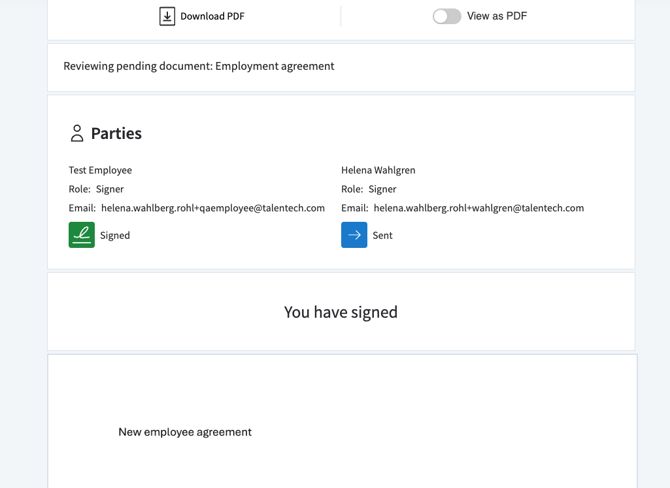Click the Helena Wahlgren party name

click(x=378, y=170)
